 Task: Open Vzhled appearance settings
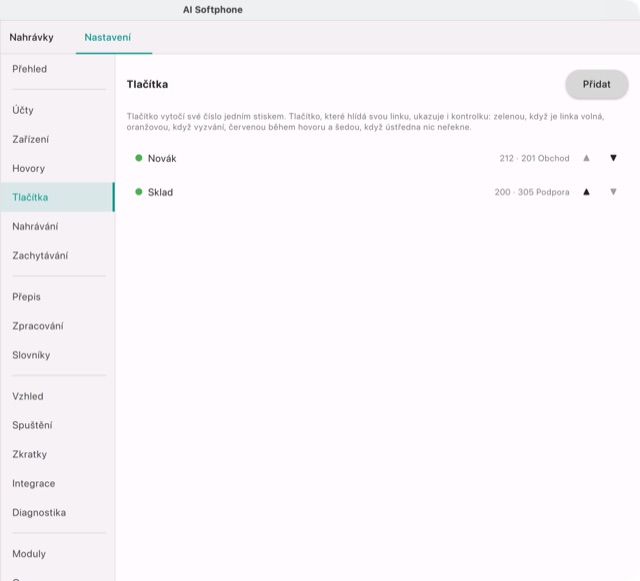tap(57, 396)
